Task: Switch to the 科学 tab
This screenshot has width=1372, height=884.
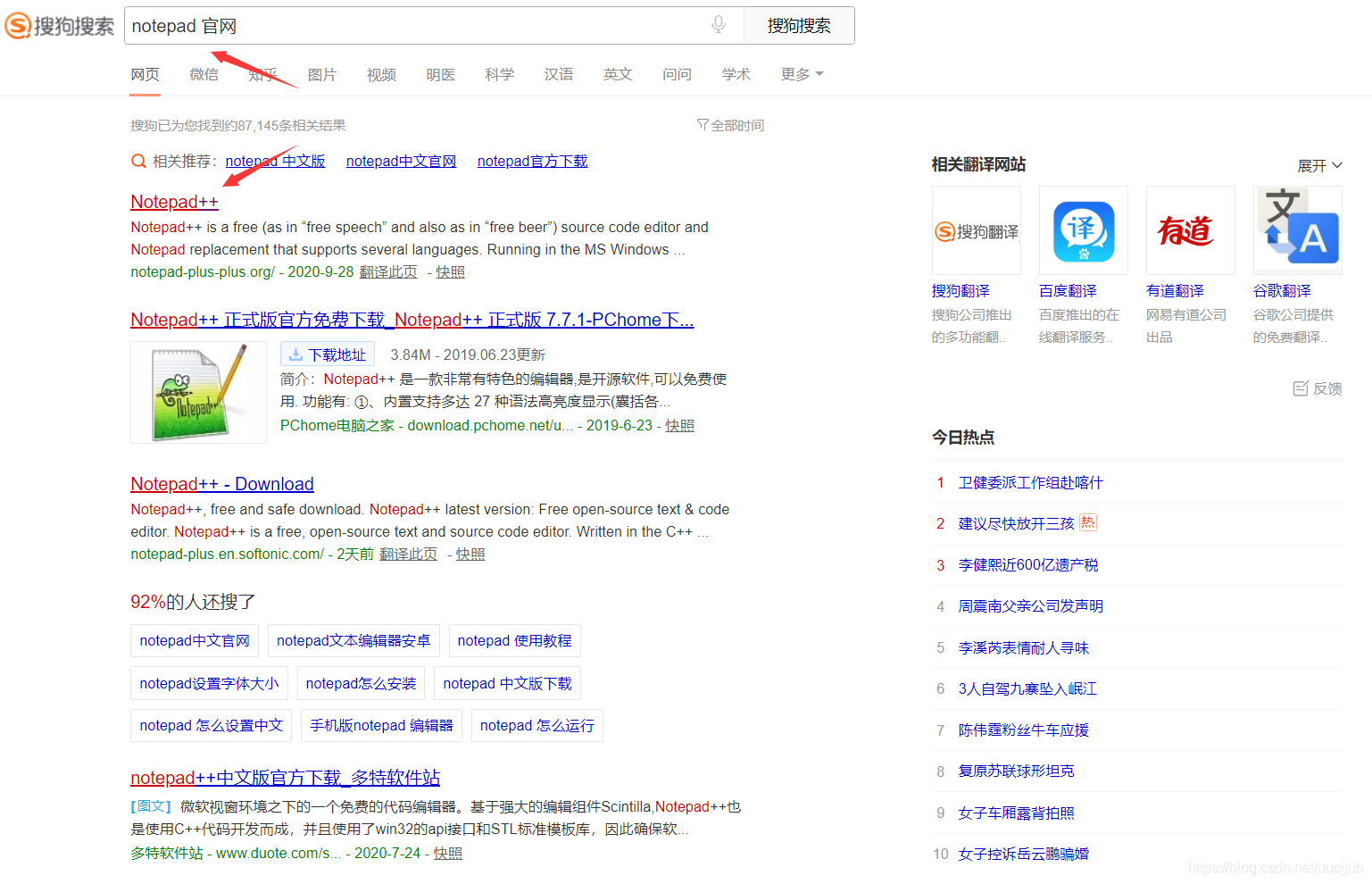Action: coord(500,75)
